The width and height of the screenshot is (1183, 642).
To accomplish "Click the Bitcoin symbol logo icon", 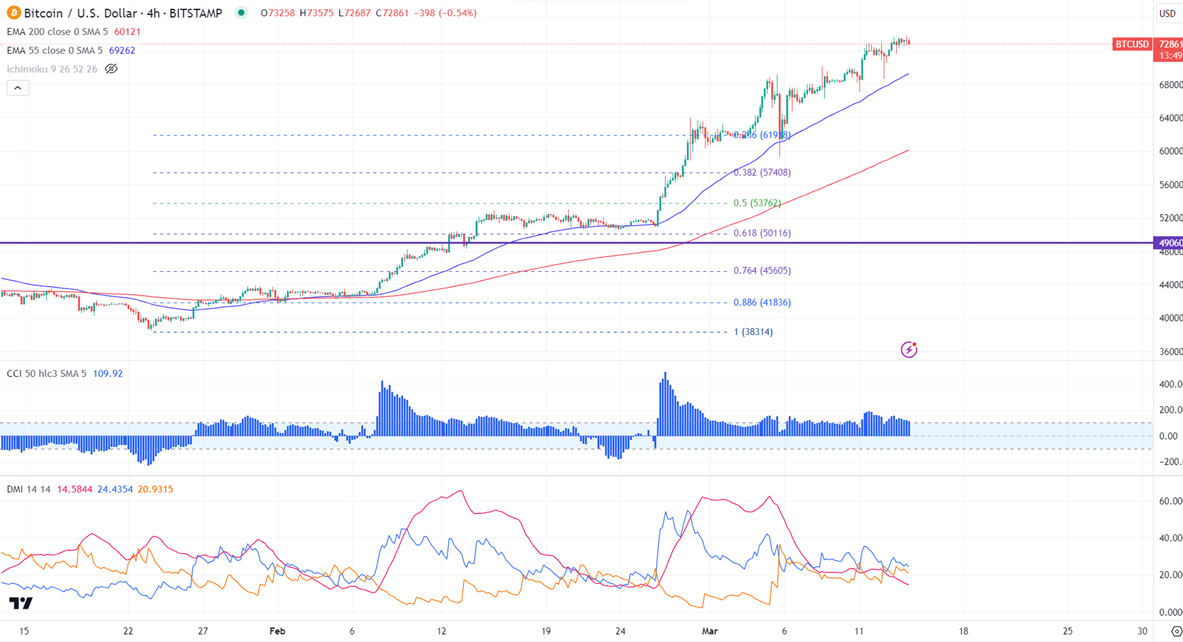I will (14, 13).
